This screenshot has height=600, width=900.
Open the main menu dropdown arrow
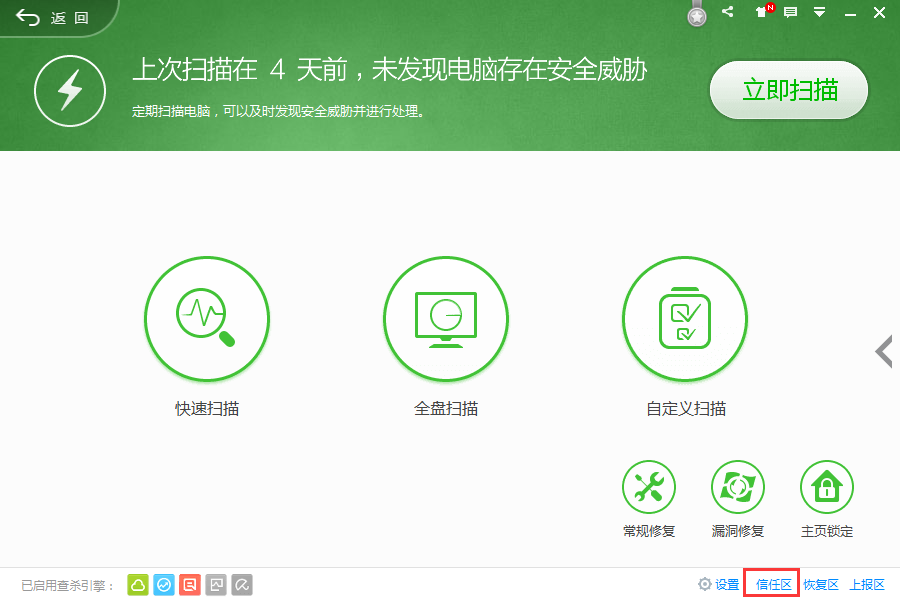820,12
